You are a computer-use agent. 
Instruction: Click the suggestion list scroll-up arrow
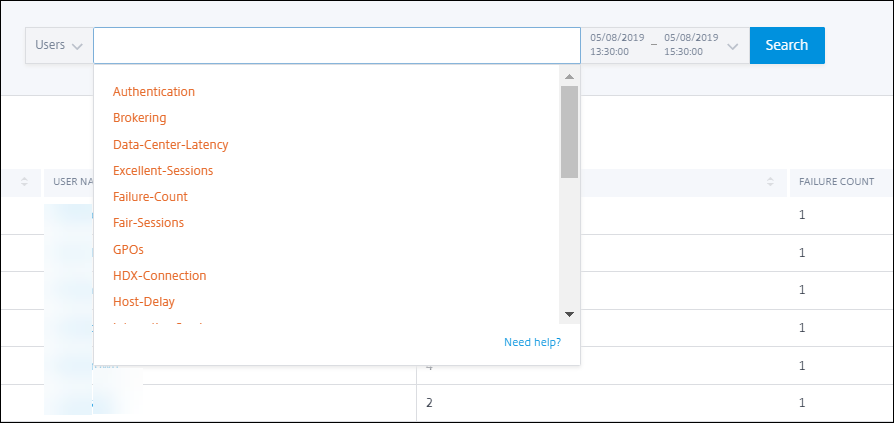569,76
